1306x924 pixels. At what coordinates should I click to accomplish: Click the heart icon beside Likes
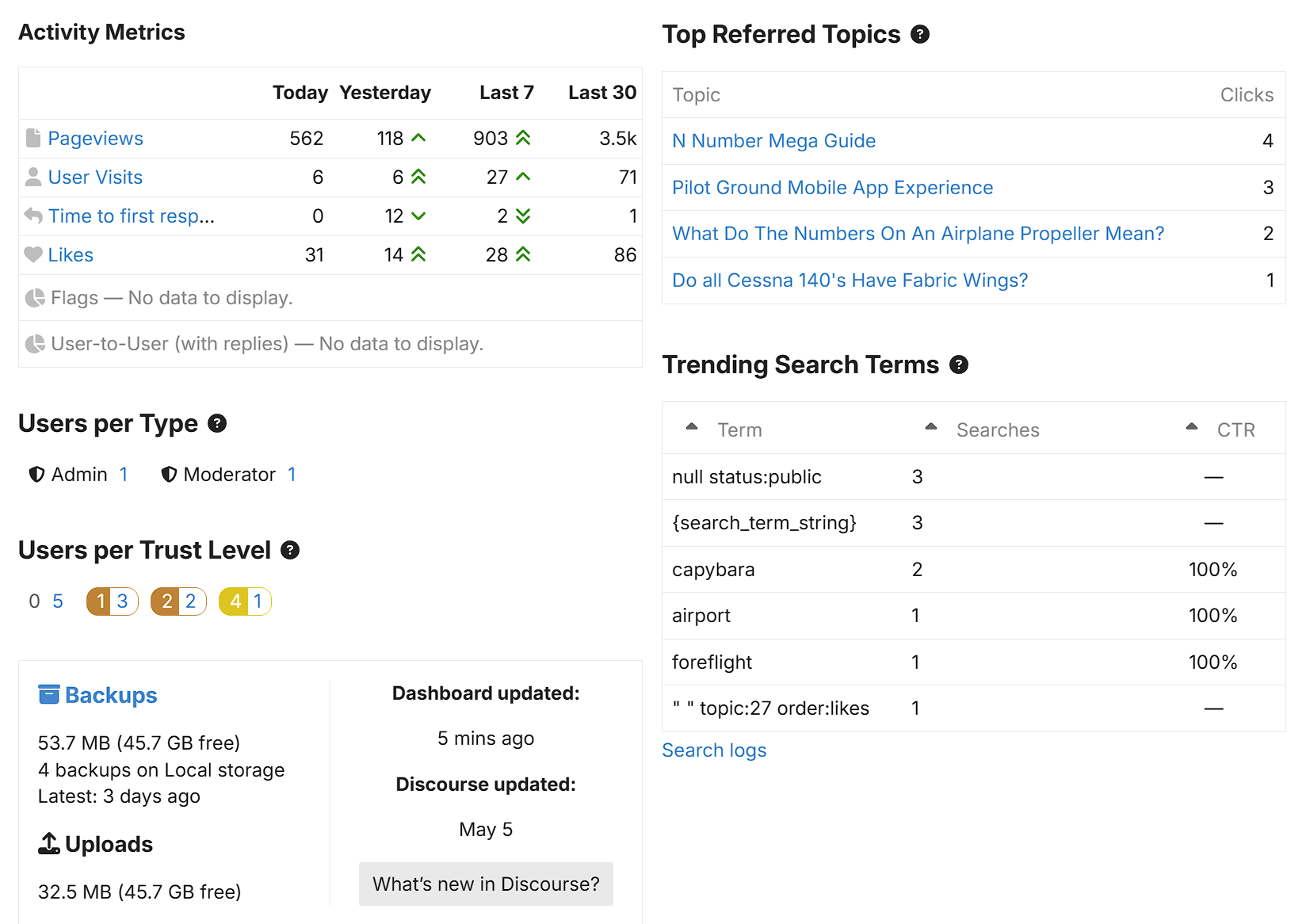(x=33, y=254)
